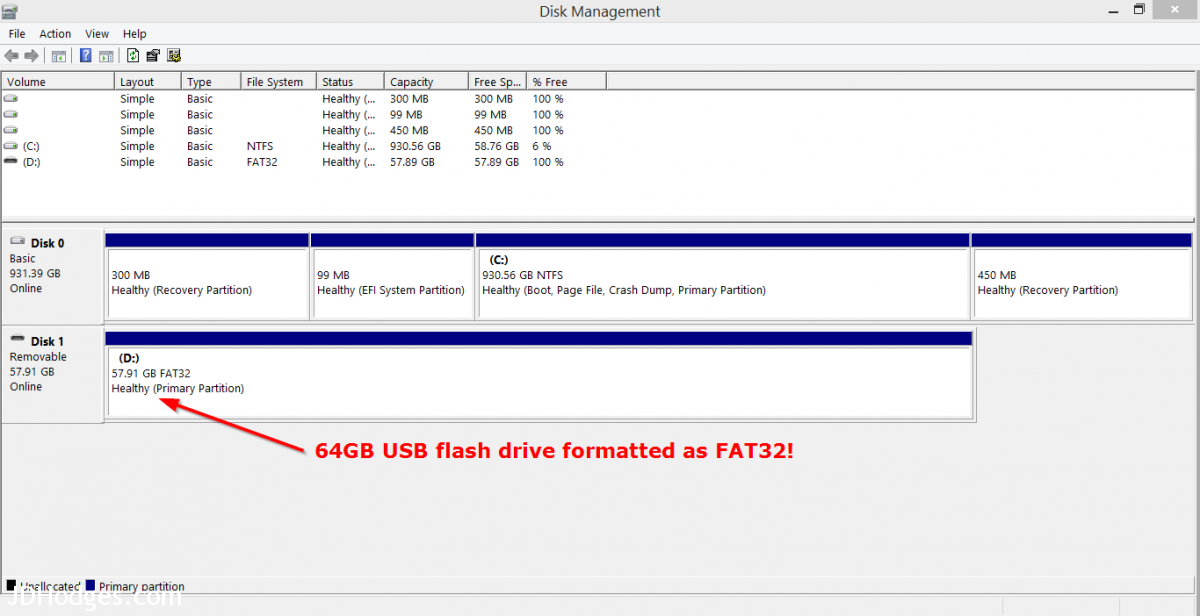Open the View menu
Image resolution: width=1200 pixels, height=616 pixels.
[96, 33]
